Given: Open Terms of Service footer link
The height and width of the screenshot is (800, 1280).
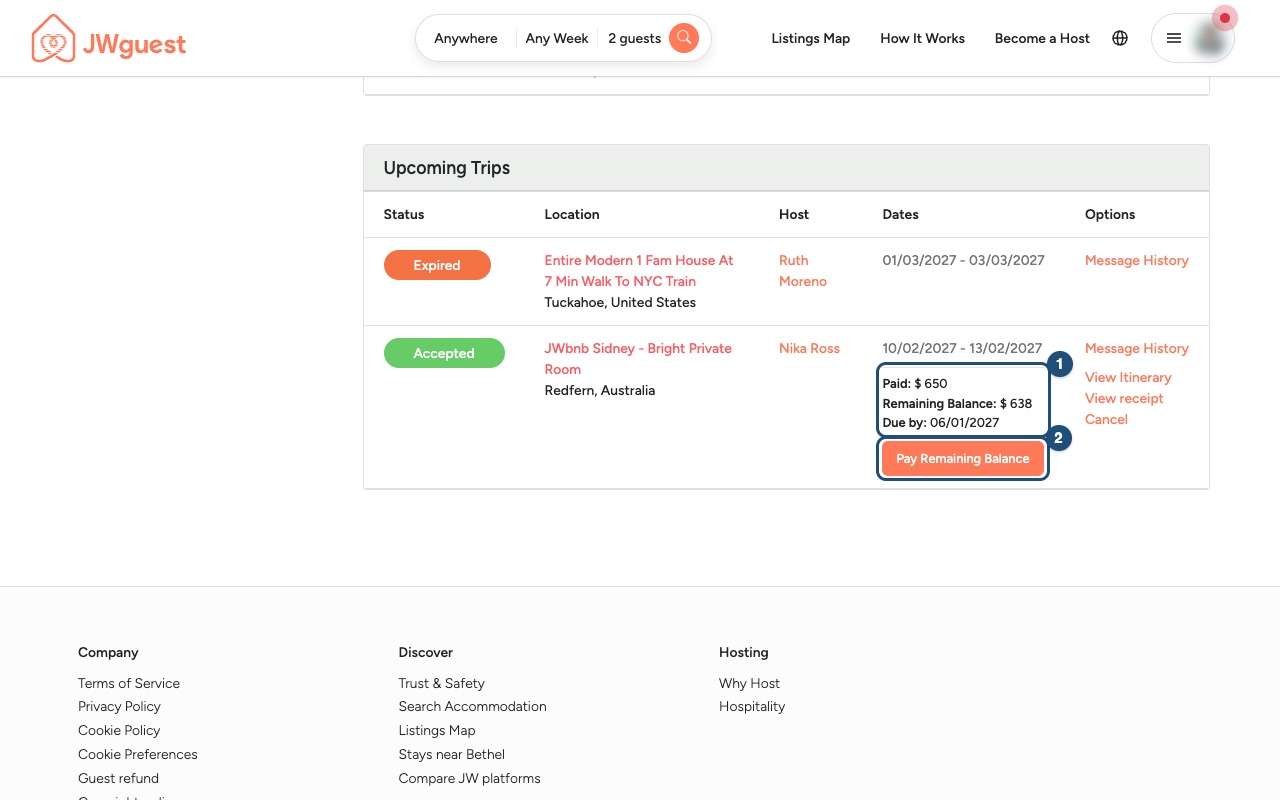Looking at the screenshot, I should point(129,683).
